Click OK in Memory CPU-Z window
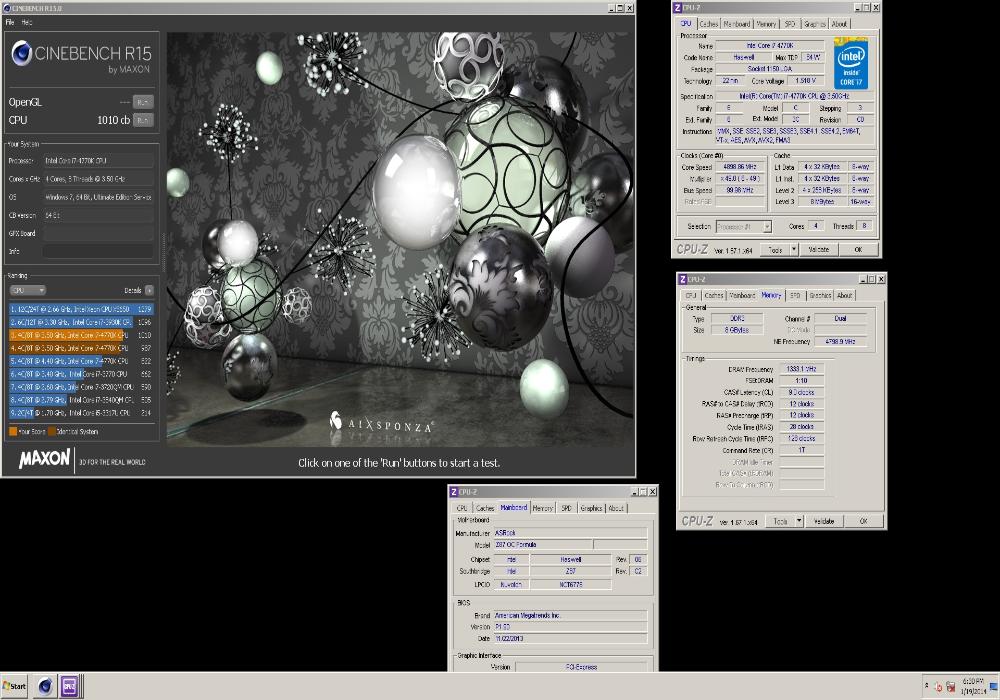Image resolution: width=1000 pixels, height=700 pixels. (x=863, y=521)
